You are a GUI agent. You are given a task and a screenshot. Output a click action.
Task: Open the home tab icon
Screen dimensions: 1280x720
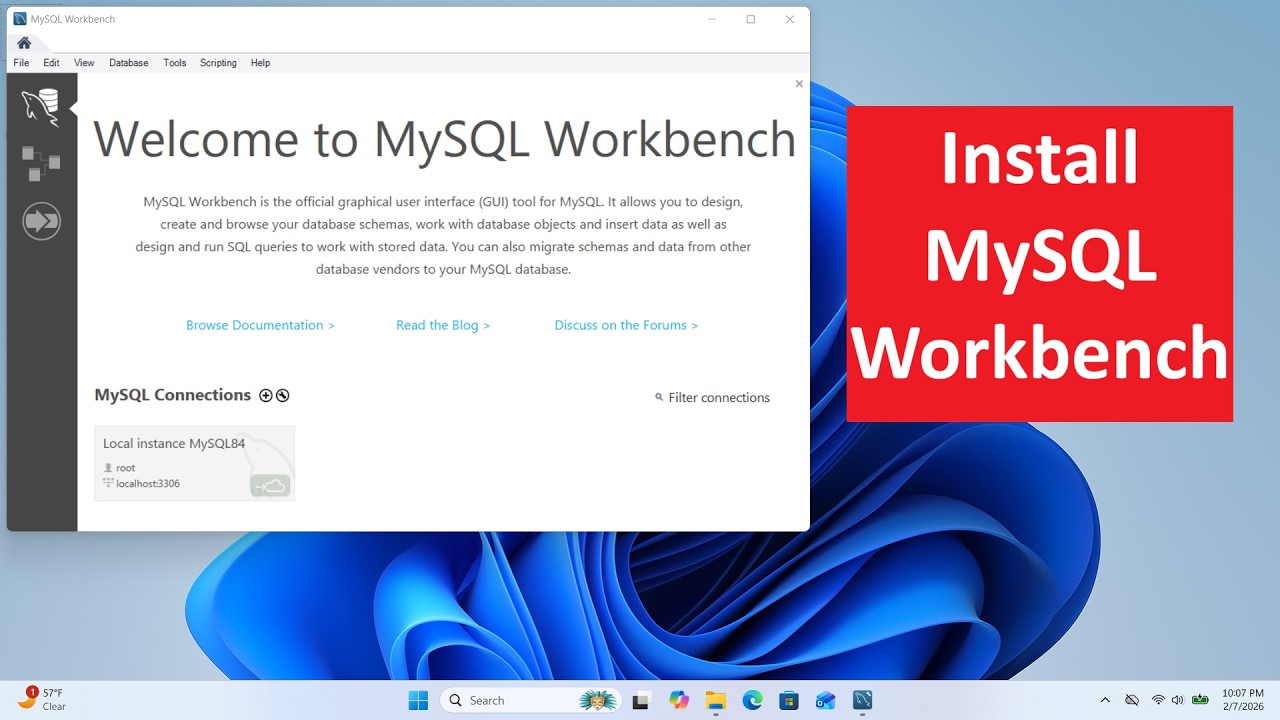point(24,43)
